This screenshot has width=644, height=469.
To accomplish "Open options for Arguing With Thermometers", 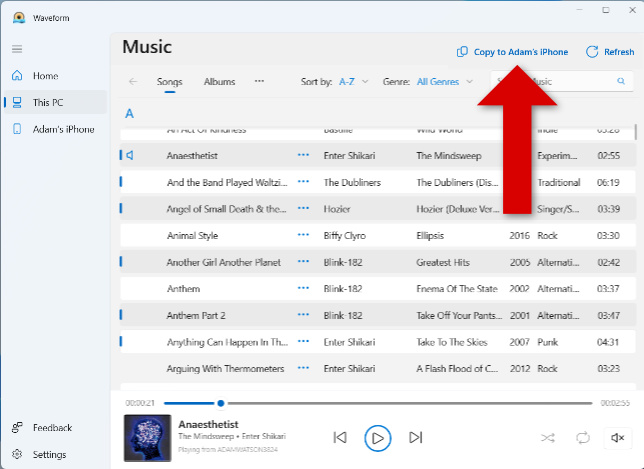I will coord(303,368).
